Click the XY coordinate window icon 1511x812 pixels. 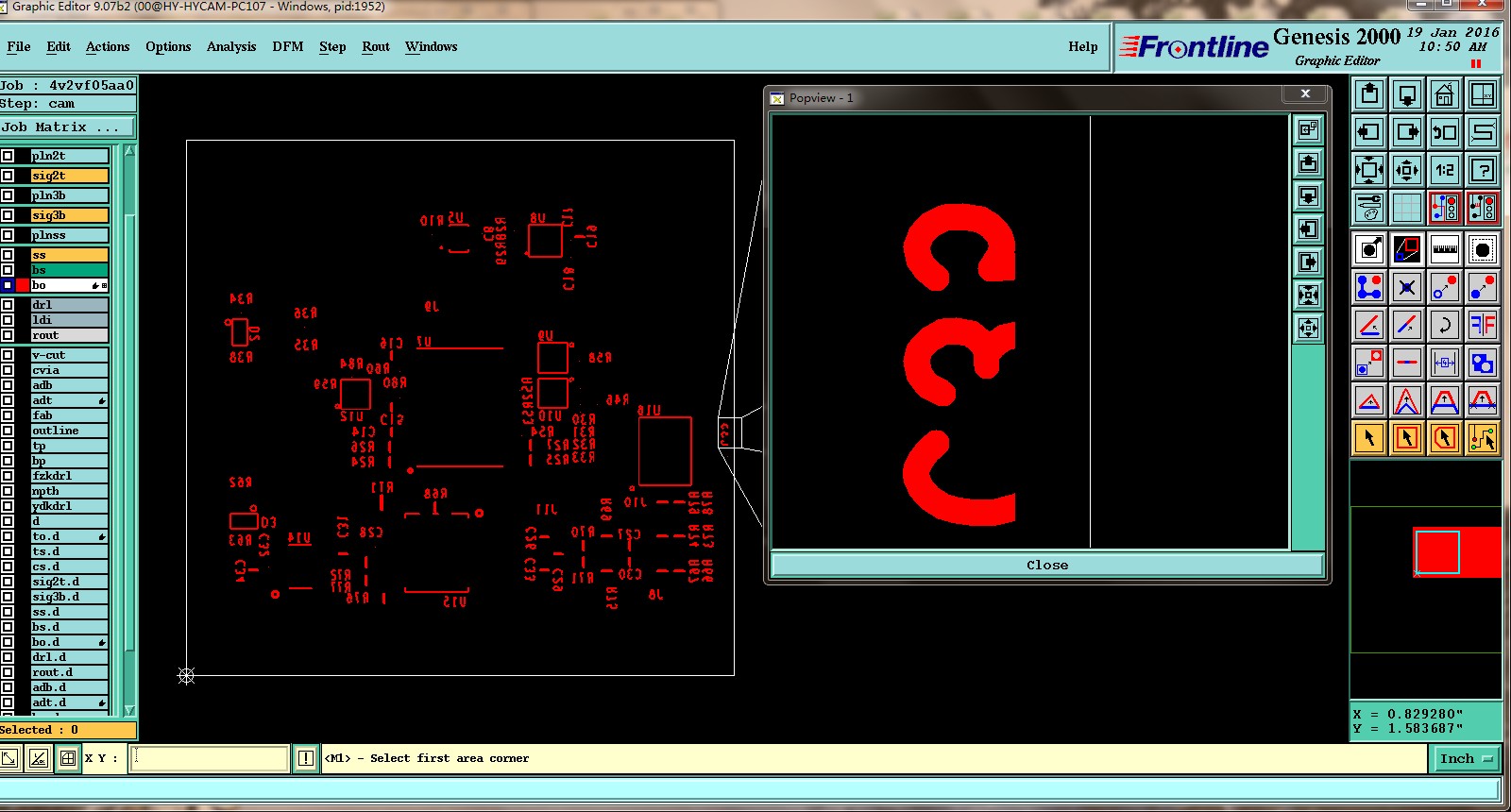pyautogui.click(x=1483, y=94)
